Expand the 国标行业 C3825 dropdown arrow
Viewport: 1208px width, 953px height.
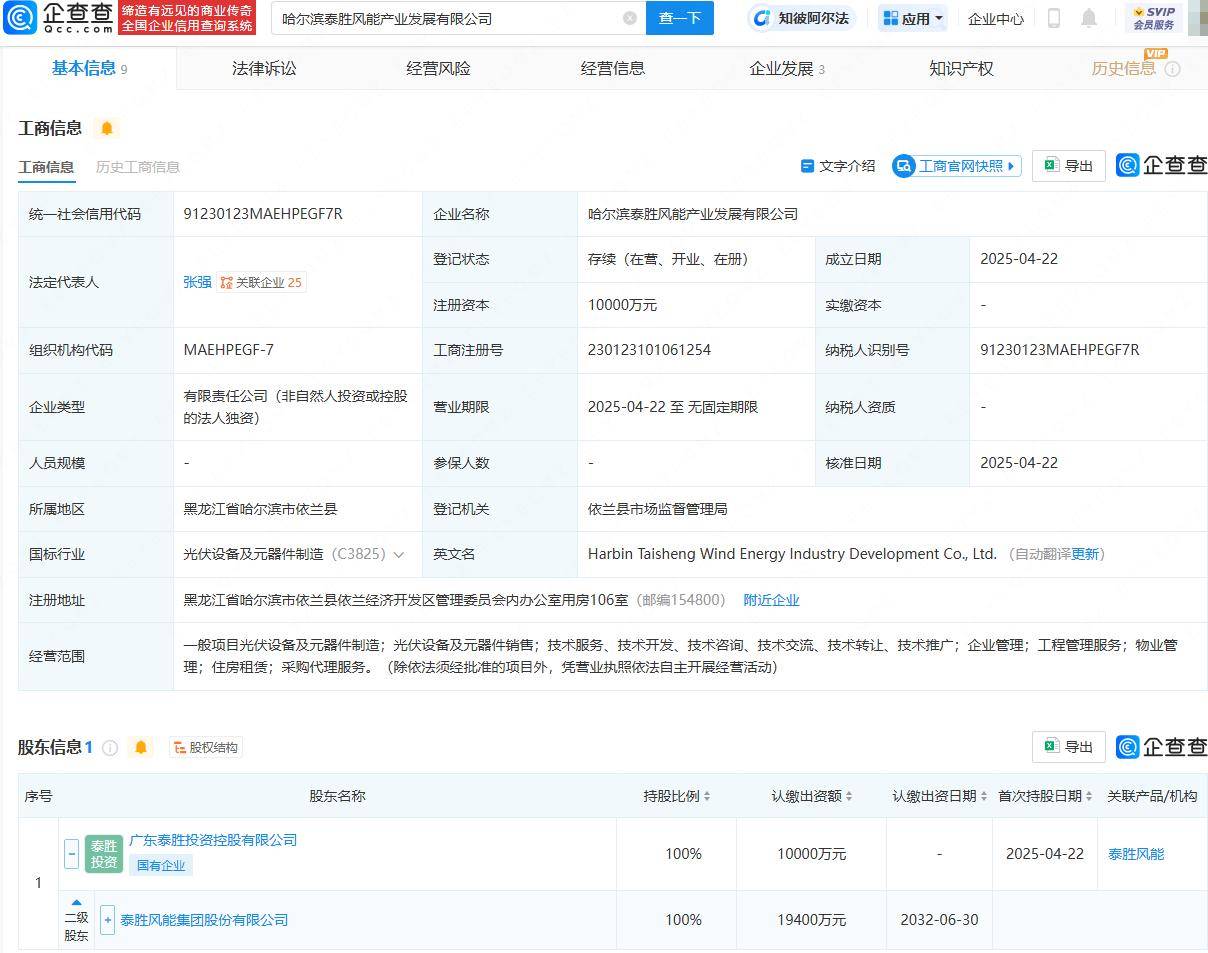399,554
